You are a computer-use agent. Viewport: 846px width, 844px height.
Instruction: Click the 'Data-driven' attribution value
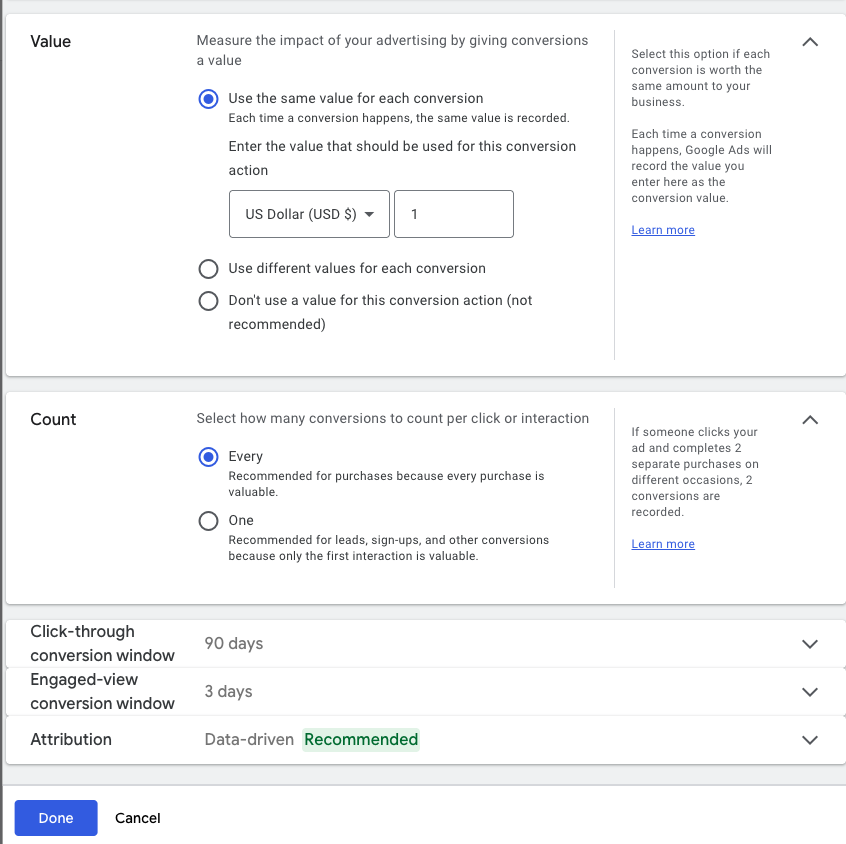(x=249, y=740)
